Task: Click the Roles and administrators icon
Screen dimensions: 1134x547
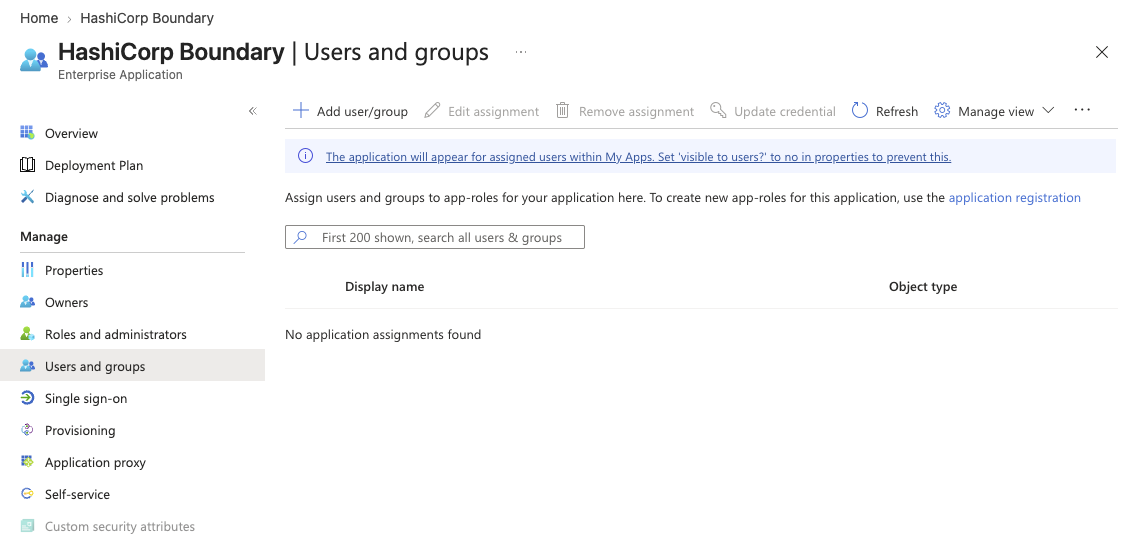Action: (x=27, y=334)
